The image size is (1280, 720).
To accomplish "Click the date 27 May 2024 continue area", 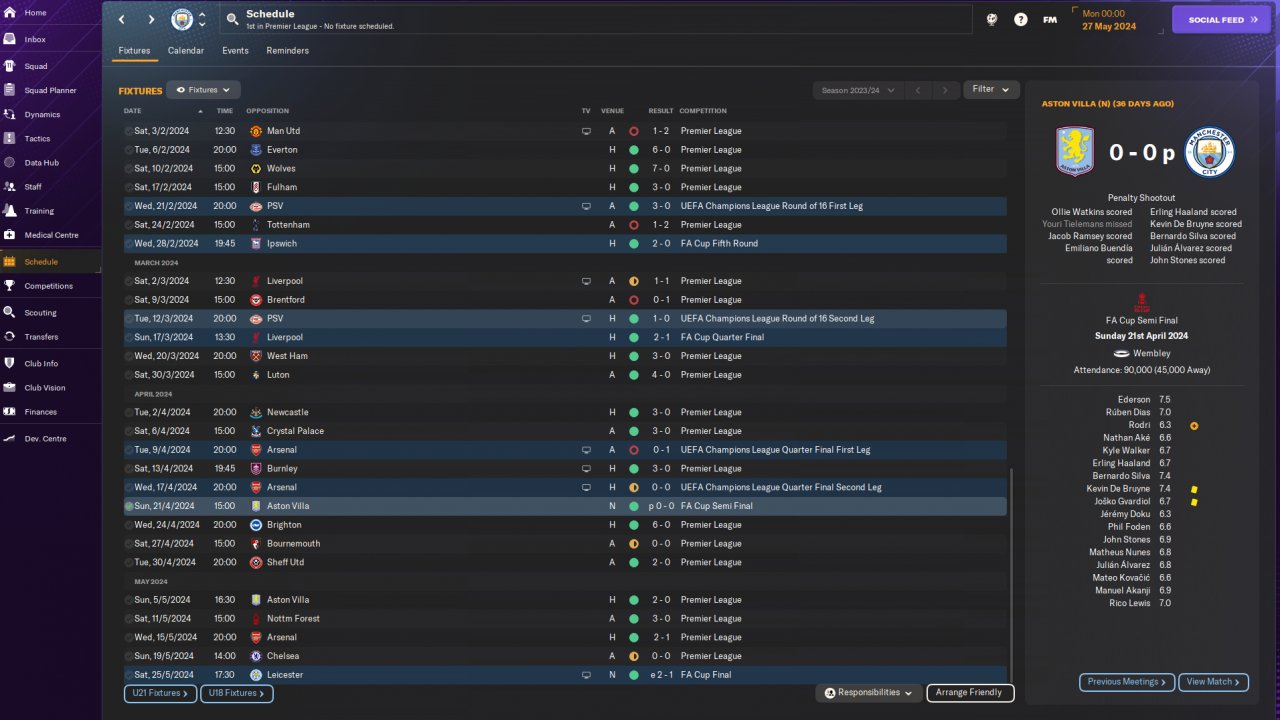I will click(x=1117, y=19).
